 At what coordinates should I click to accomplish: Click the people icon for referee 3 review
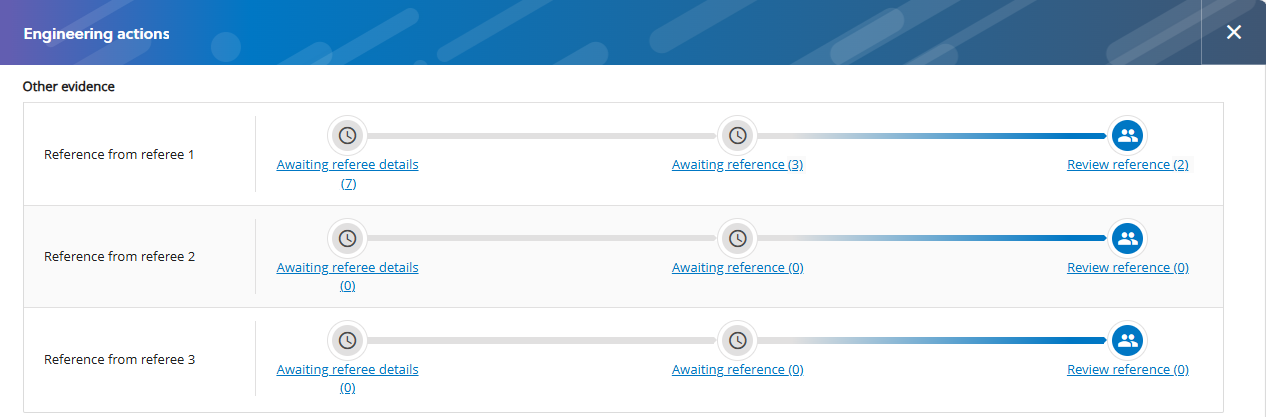pyautogui.click(x=1128, y=340)
